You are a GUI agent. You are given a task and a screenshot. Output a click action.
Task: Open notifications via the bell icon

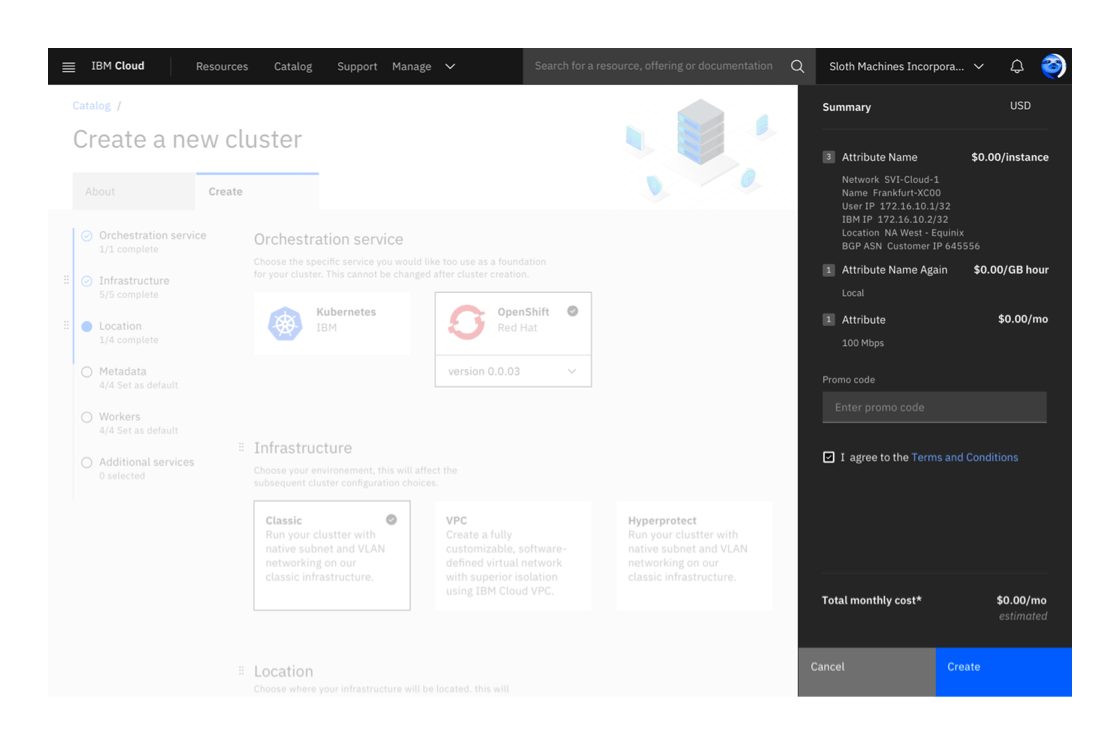point(1016,66)
